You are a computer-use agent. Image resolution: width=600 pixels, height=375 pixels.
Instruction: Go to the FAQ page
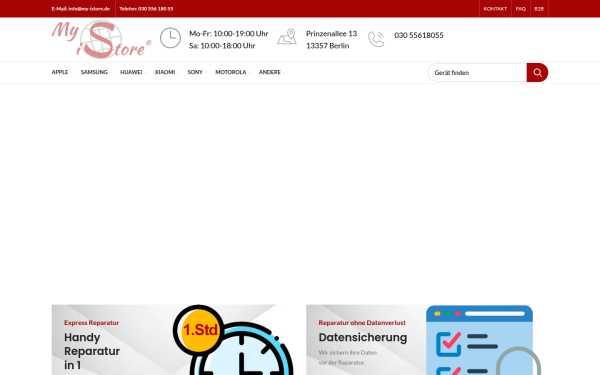(520, 9)
